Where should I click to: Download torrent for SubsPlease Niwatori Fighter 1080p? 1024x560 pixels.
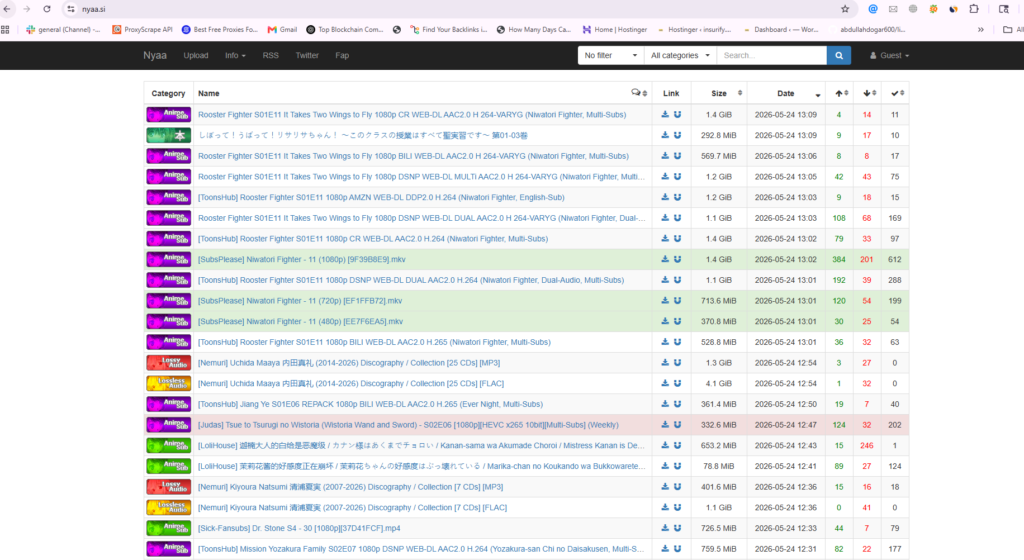[665, 259]
